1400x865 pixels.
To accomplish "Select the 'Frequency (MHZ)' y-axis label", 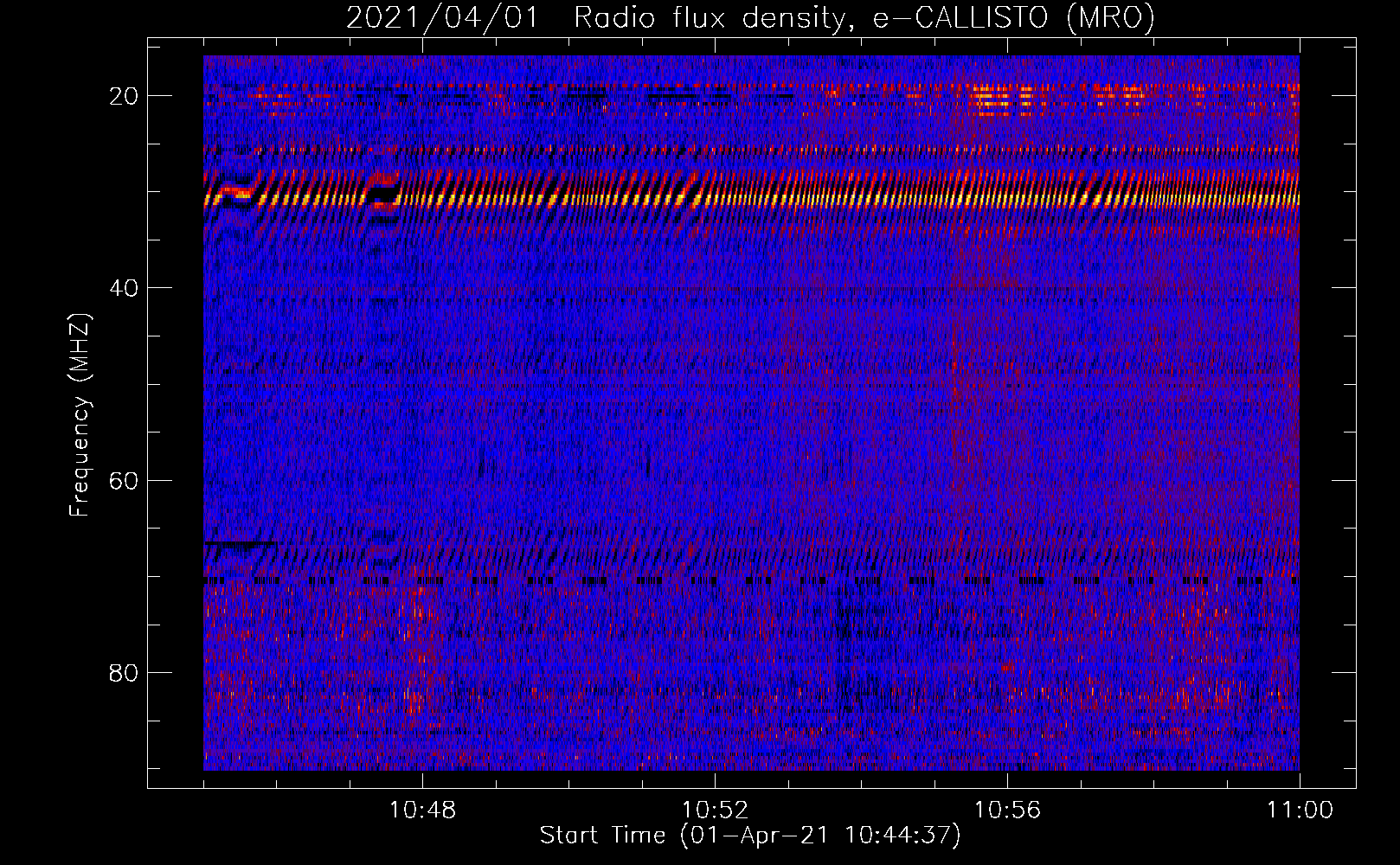I will (79, 415).
